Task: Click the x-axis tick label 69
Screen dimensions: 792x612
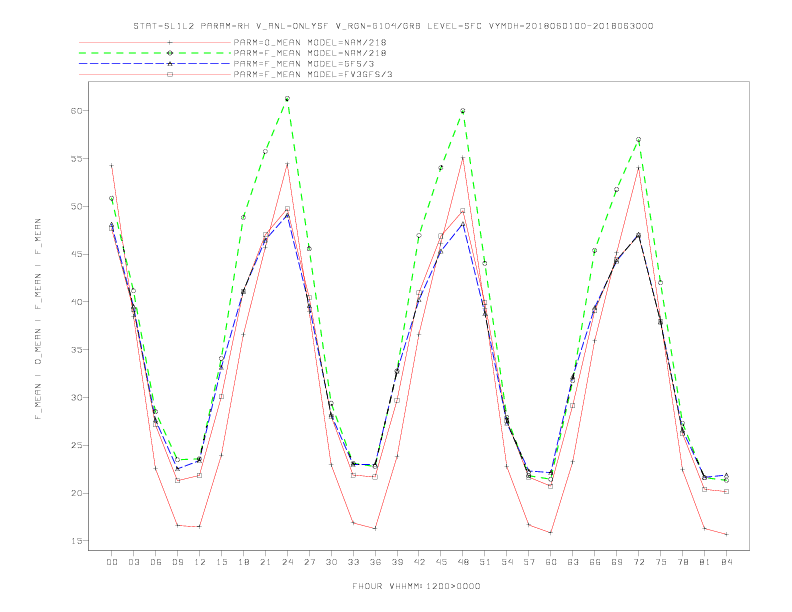Action: coord(617,562)
